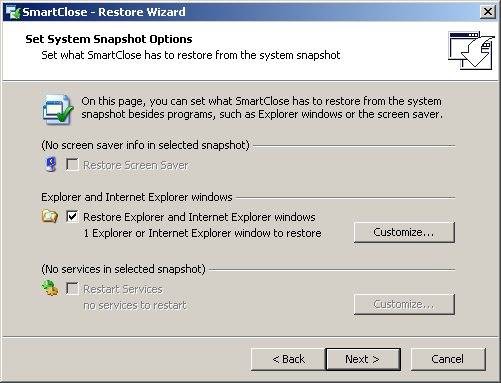Click 'Explorer and Internet Explorer windows' group label

click(137, 197)
